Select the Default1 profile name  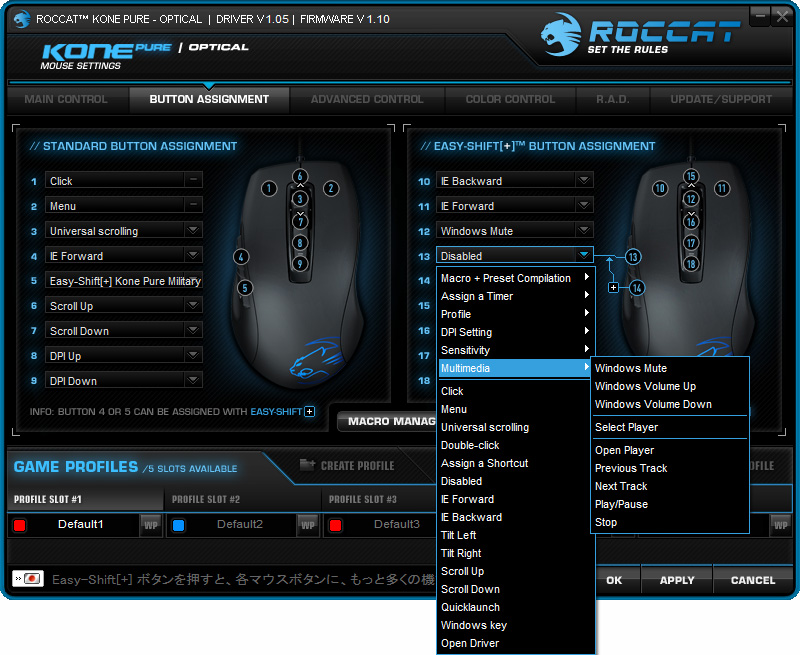pyautogui.click(x=81, y=524)
